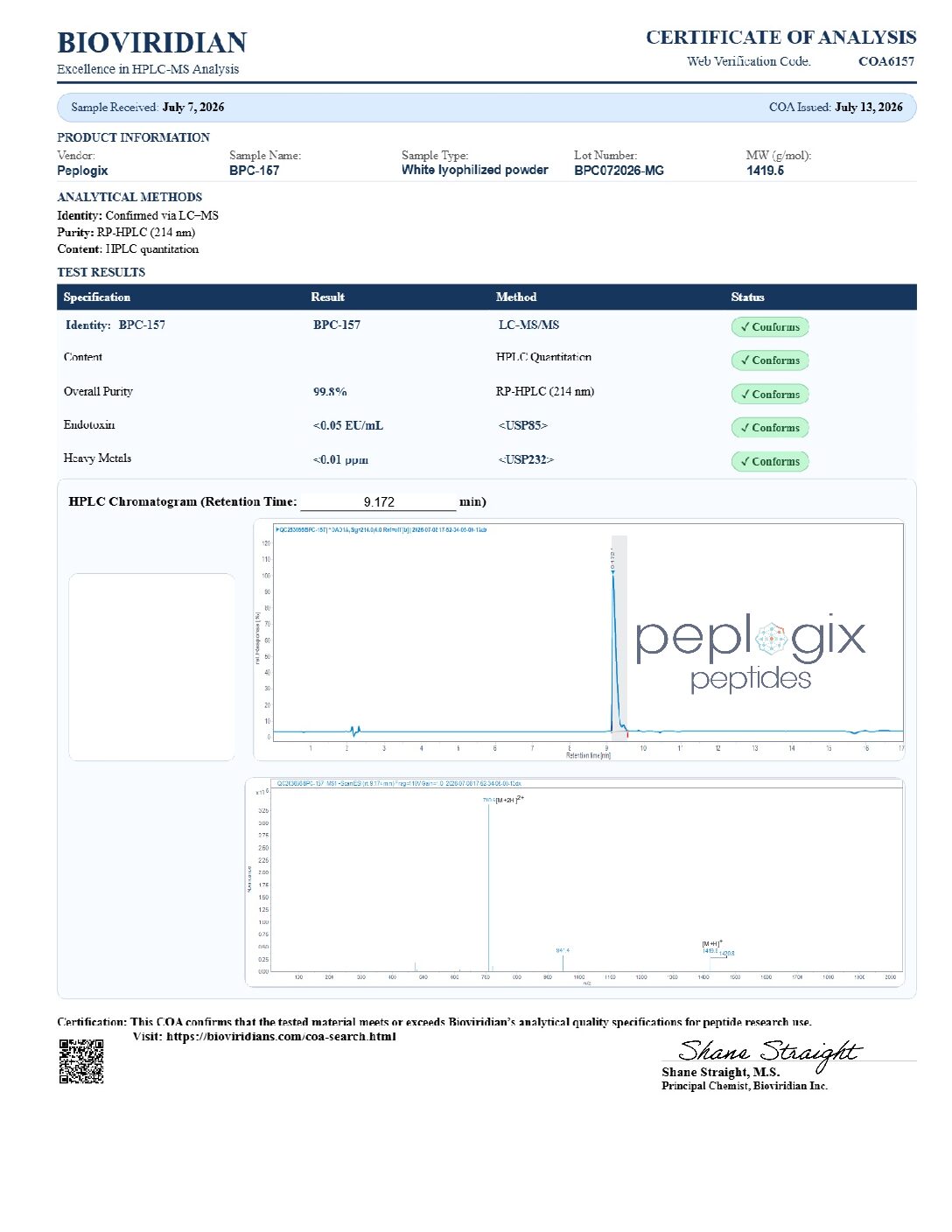This screenshot has height=1232, width=952.
Task: Click the 'Web Verification Code' label
Action: tap(749, 61)
